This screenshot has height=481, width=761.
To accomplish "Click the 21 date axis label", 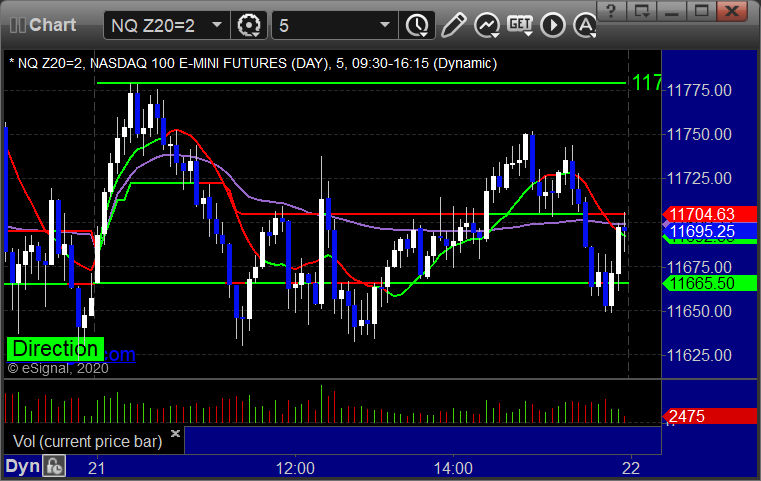I will click(x=97, y=468).
